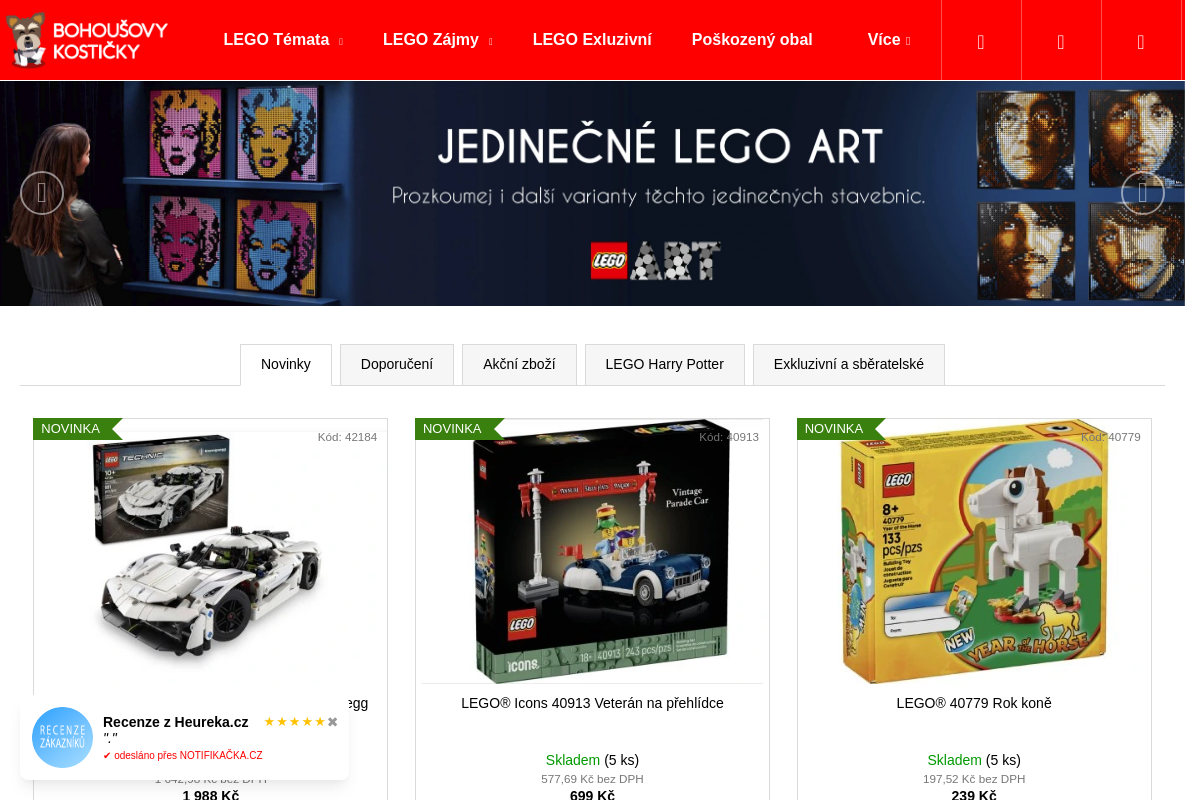Open the round Recenze zákazníků badge

62,738
